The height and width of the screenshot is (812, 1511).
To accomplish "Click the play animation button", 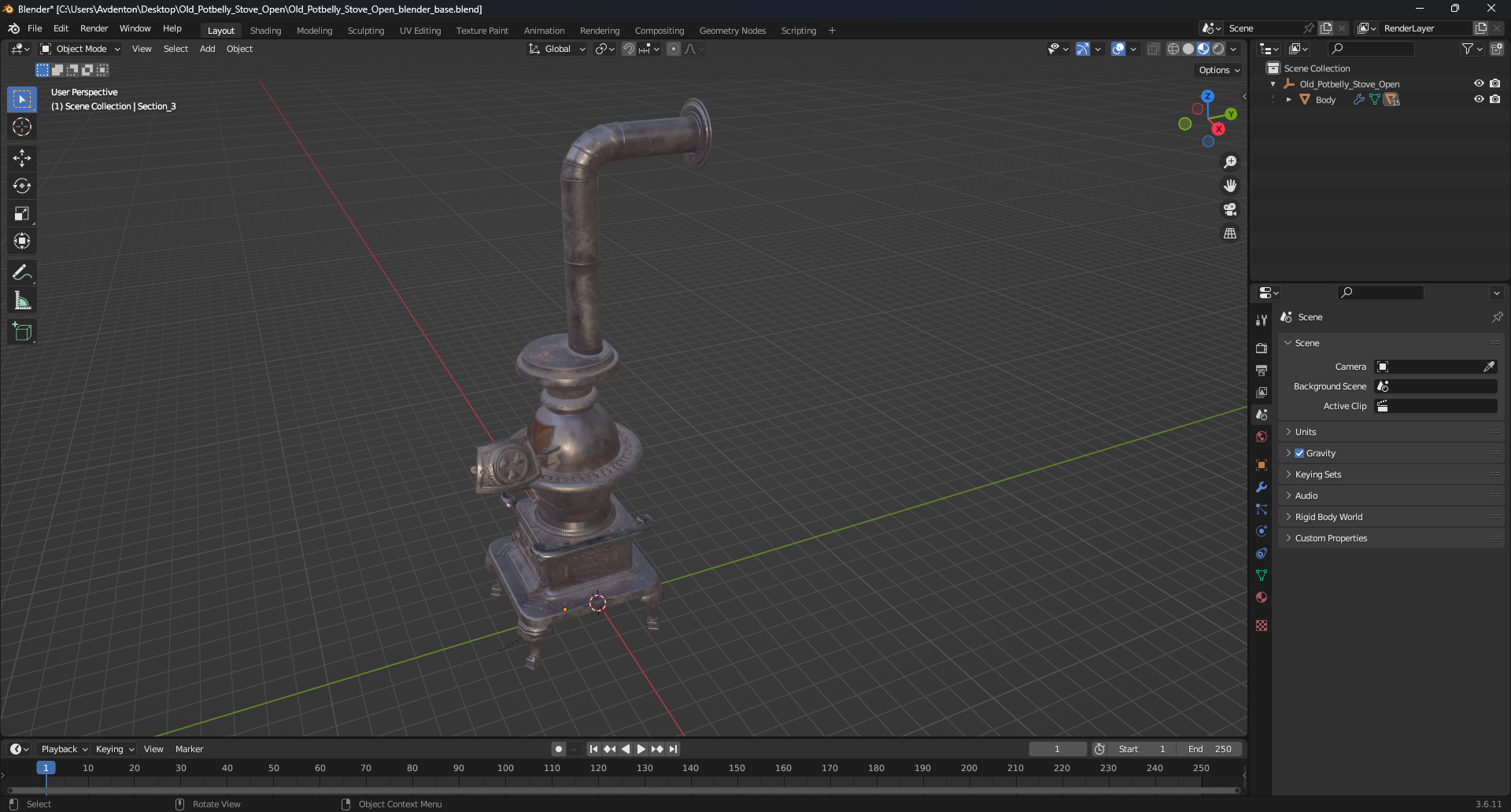I will point(641,749).
